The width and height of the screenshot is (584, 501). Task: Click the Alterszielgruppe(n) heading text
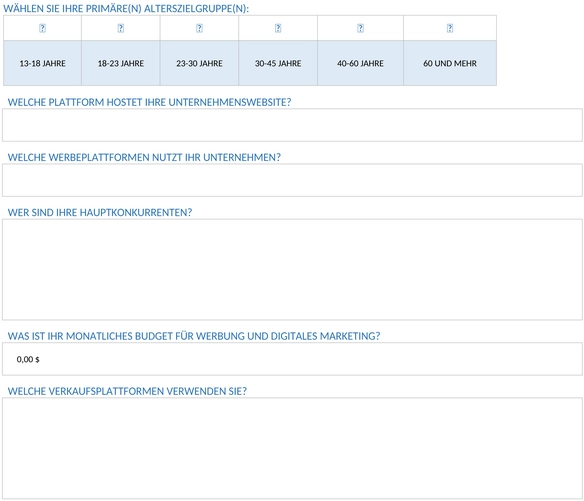click(x=126, y=9)
